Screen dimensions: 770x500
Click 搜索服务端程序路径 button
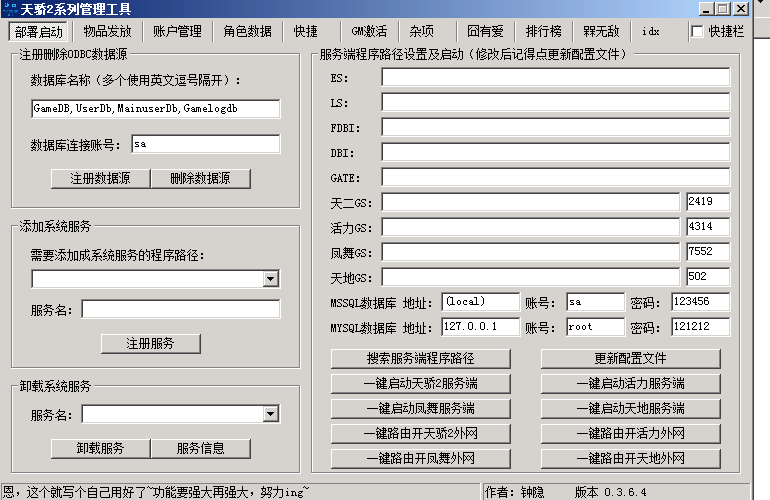point(420,359)
